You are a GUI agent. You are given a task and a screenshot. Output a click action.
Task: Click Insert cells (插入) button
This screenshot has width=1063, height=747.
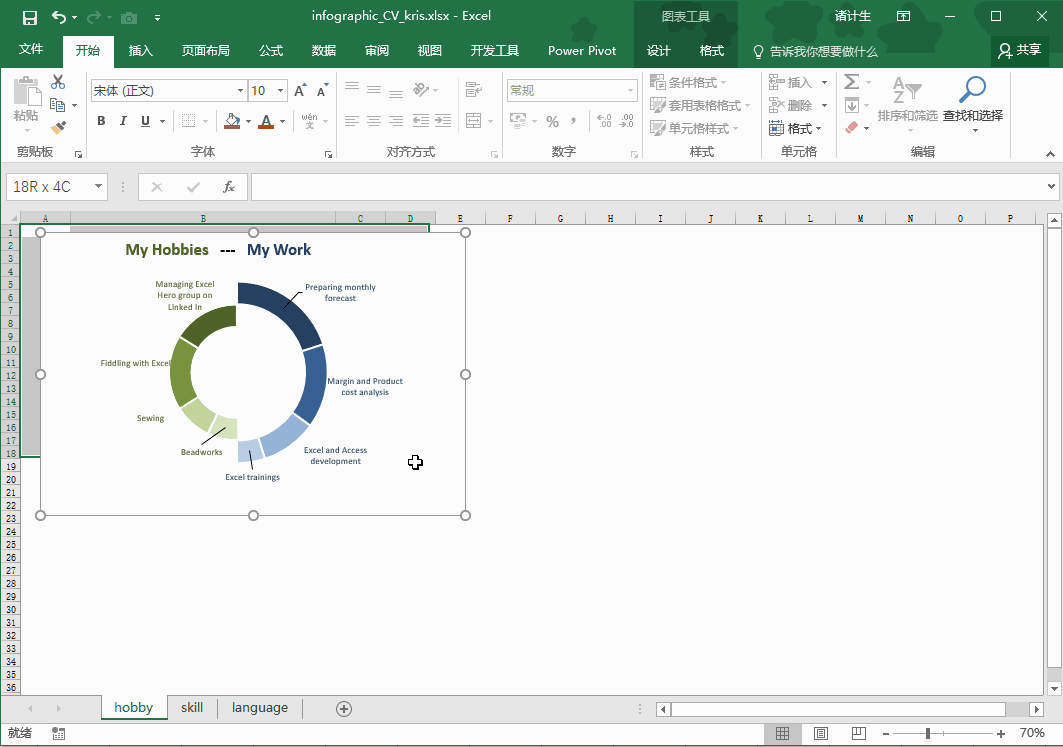pyautogui.click(x=790, y=83)
